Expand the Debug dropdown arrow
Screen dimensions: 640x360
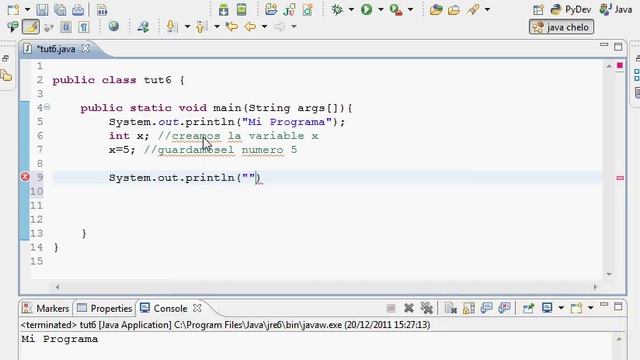(x=351, y=9)
